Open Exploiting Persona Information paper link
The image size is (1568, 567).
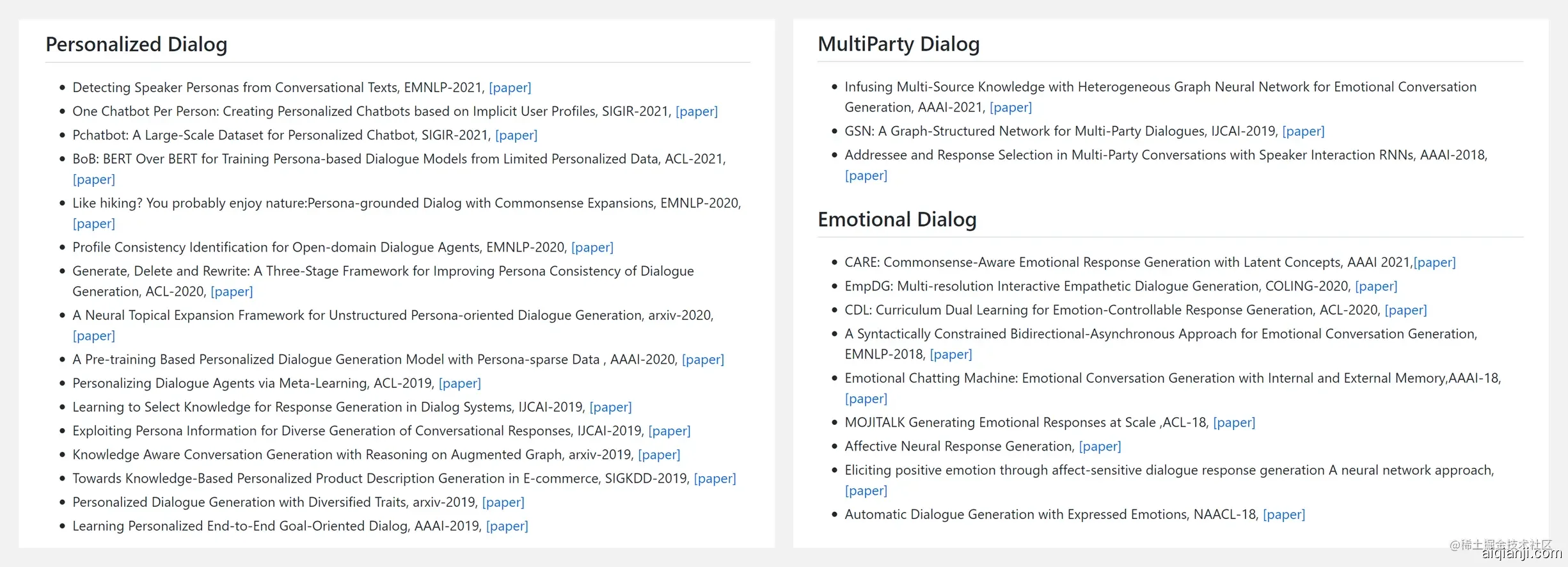click(669, 431)
